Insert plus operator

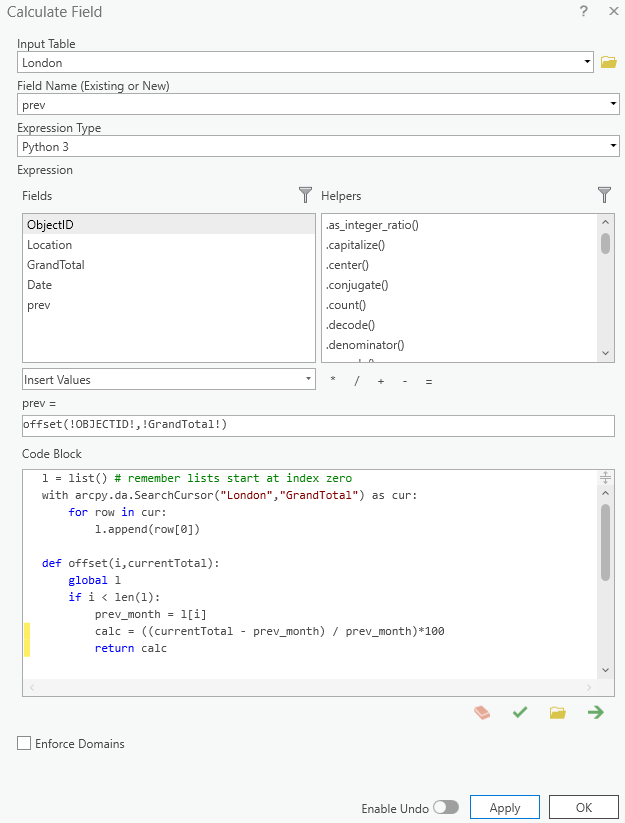point(381,382)
